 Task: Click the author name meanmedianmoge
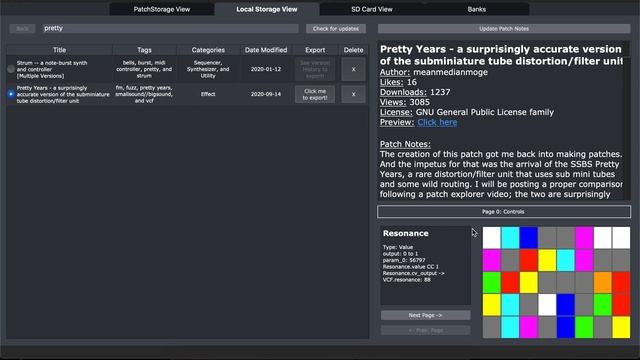(x=450, y=72)
